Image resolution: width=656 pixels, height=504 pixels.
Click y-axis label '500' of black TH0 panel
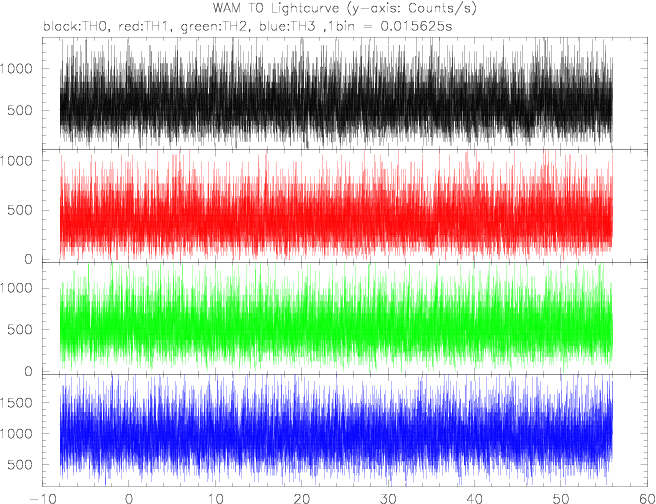coord(20,110)
